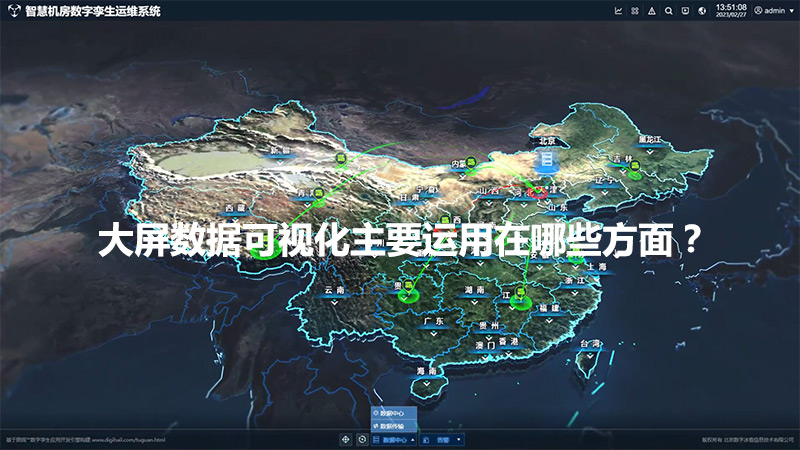Click the chevron under 广东 label
Image resolution: width=800 pixels, height=450 pixels.
pyautogui.click(x=433, y=334)
